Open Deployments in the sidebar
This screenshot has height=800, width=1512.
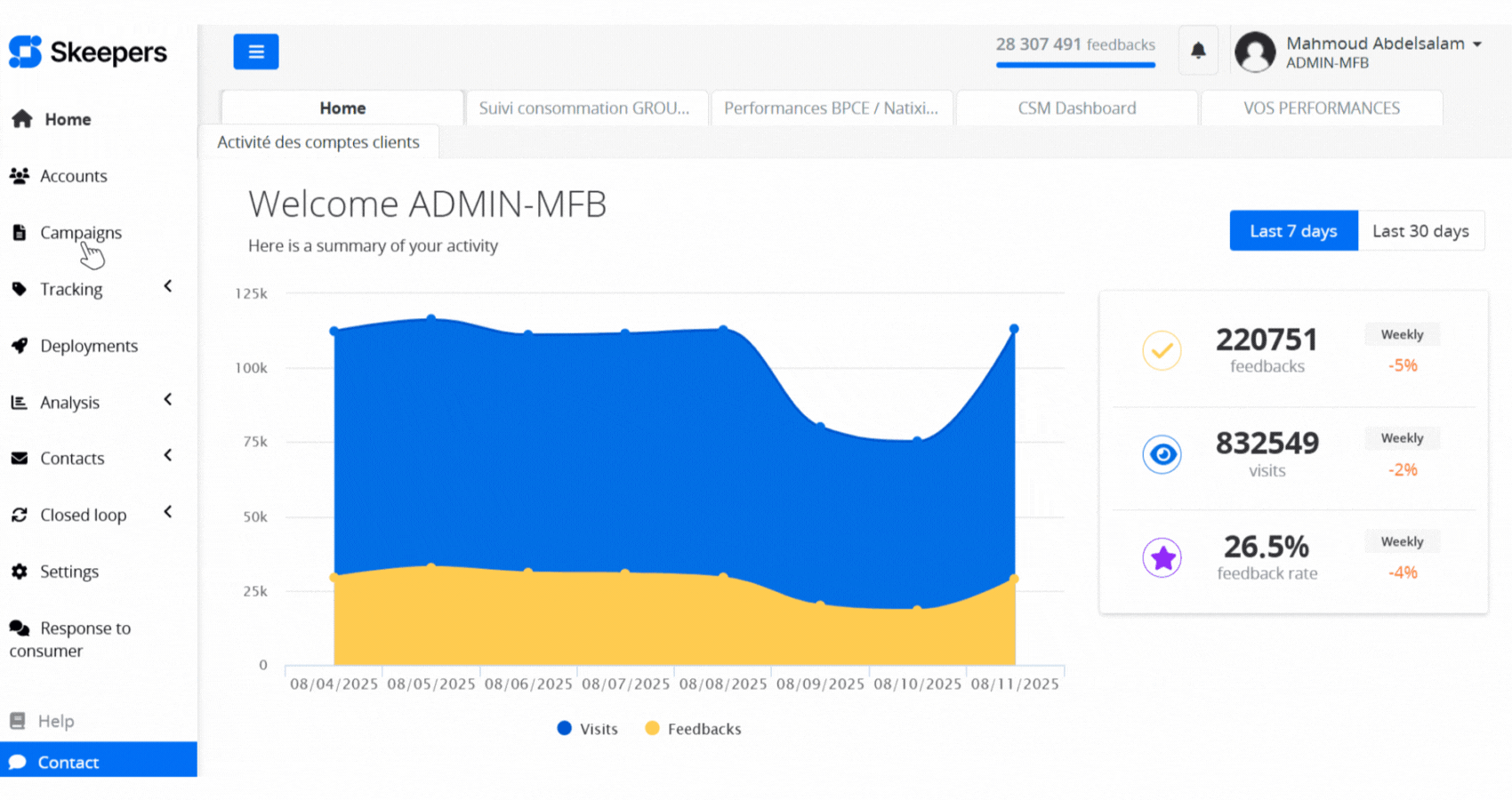pos(89,346)
